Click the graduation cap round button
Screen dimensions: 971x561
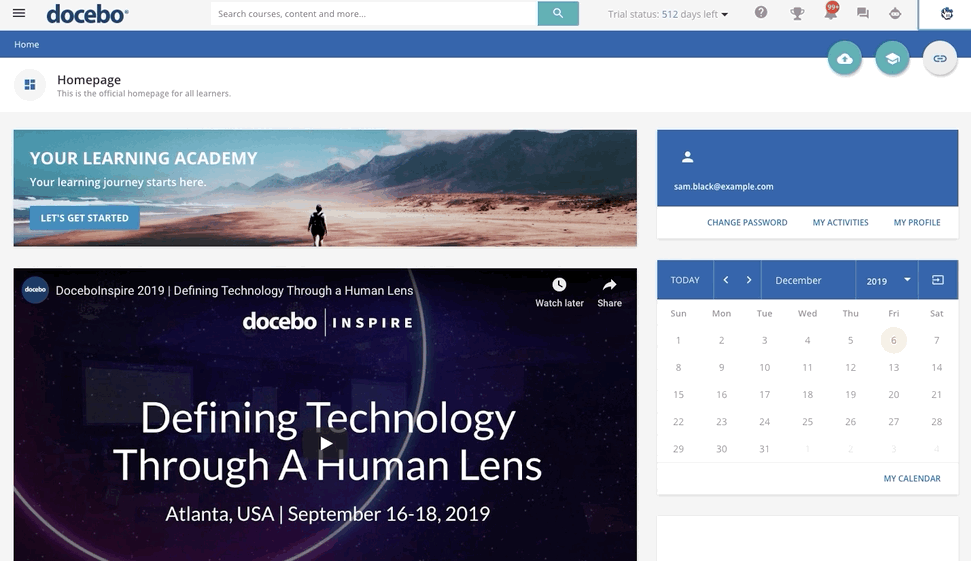tap(892, 59)
